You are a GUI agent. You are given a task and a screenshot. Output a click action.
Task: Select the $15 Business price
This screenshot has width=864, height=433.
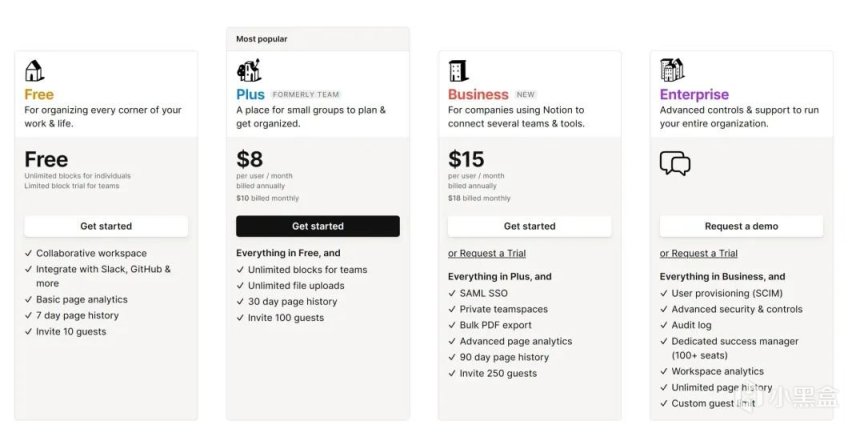click(x=466, y=159)
